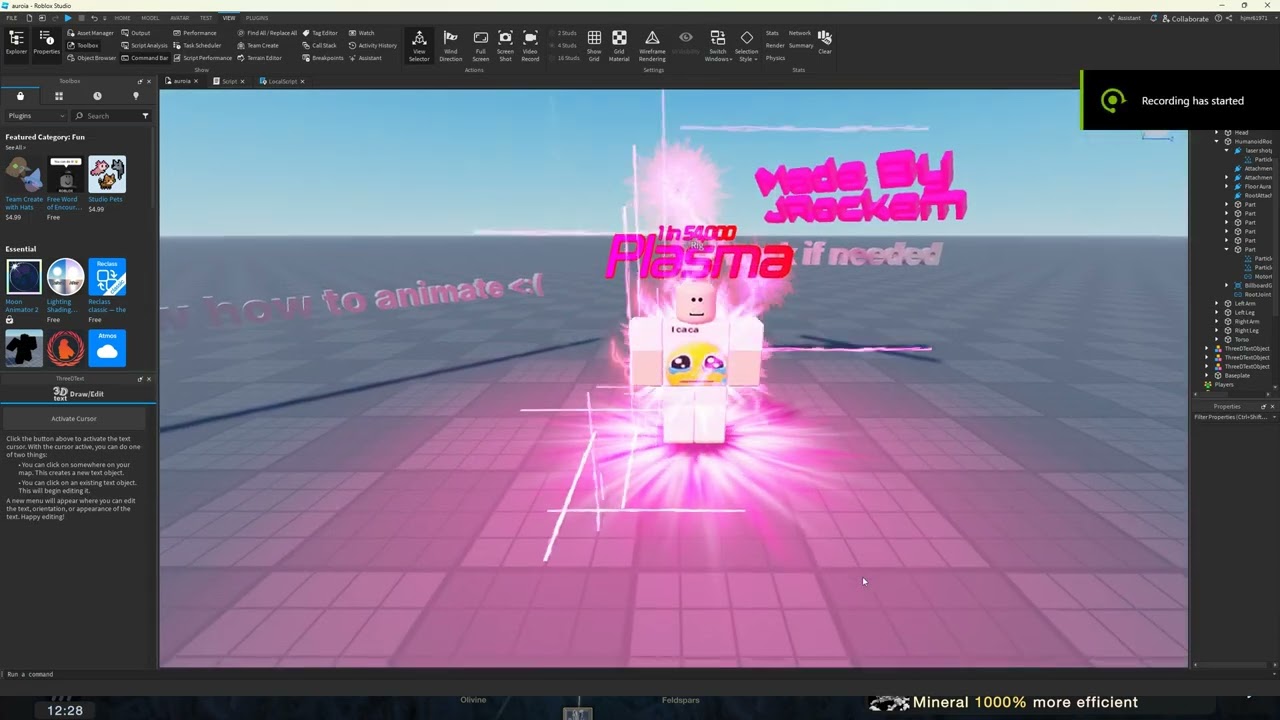Toggle Grid Material
Screen dimensions: 1280x720
click(x=619, y=45)
